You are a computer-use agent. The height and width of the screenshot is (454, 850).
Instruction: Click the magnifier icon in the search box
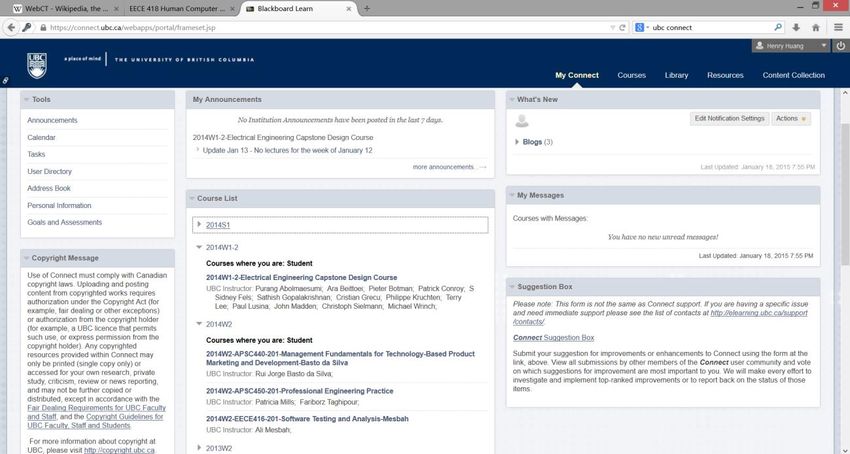point(778,27)
